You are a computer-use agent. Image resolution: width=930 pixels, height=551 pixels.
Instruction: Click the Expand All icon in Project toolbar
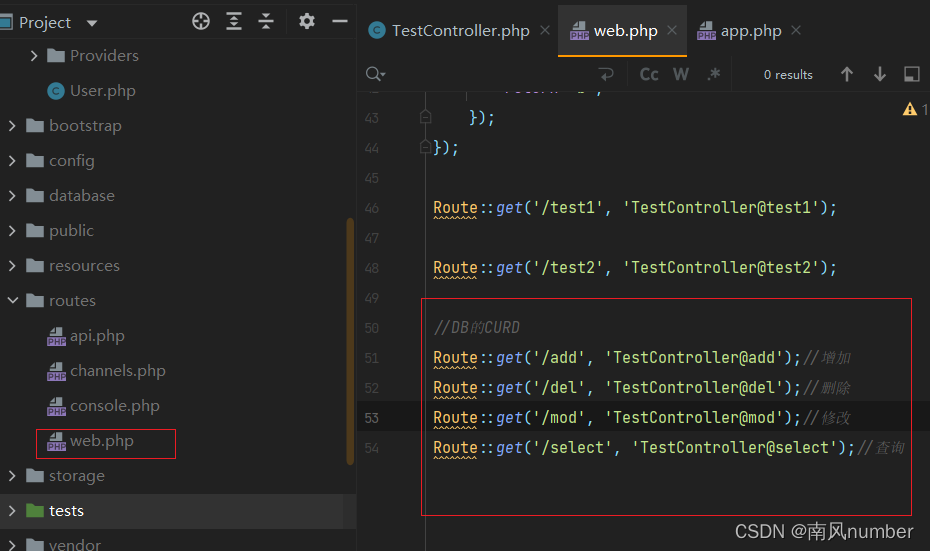pyautogui.click(x=234, y=21)
